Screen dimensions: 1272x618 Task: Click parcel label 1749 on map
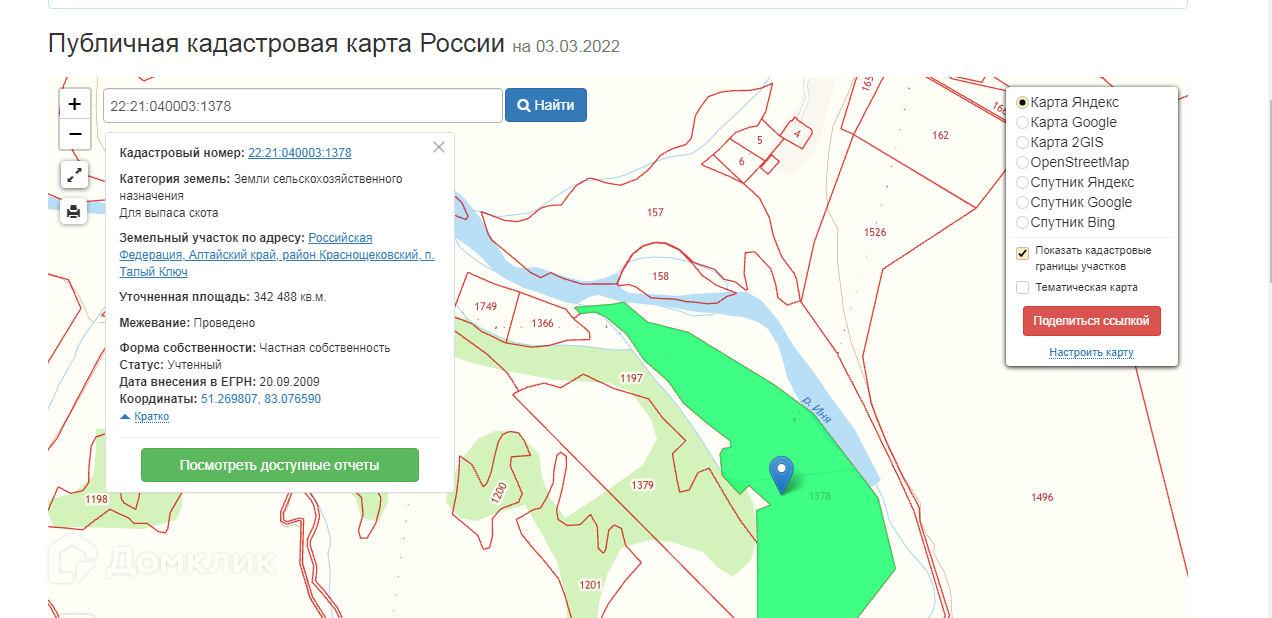[486, 306]
